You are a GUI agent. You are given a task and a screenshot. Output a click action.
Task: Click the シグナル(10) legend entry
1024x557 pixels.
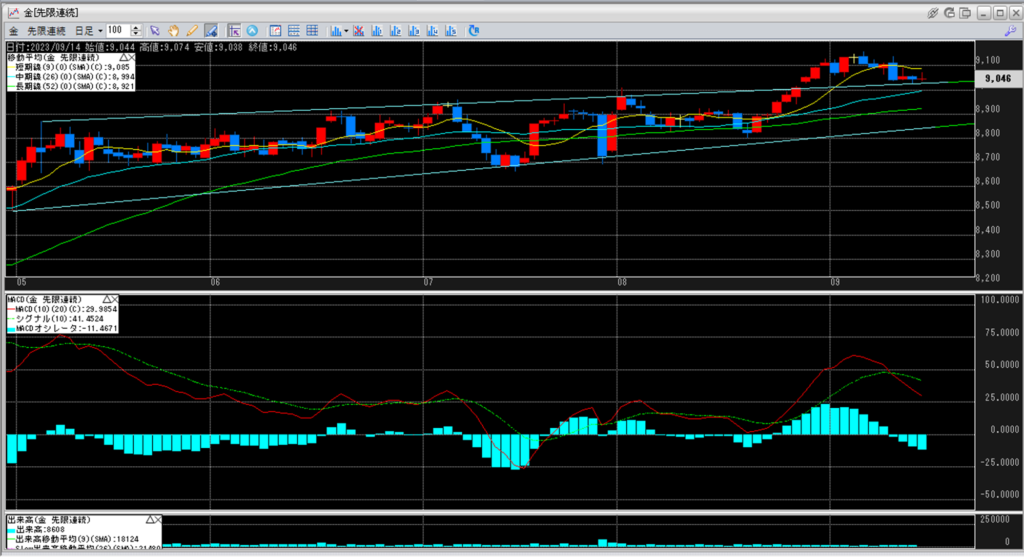tap(56, 319)
